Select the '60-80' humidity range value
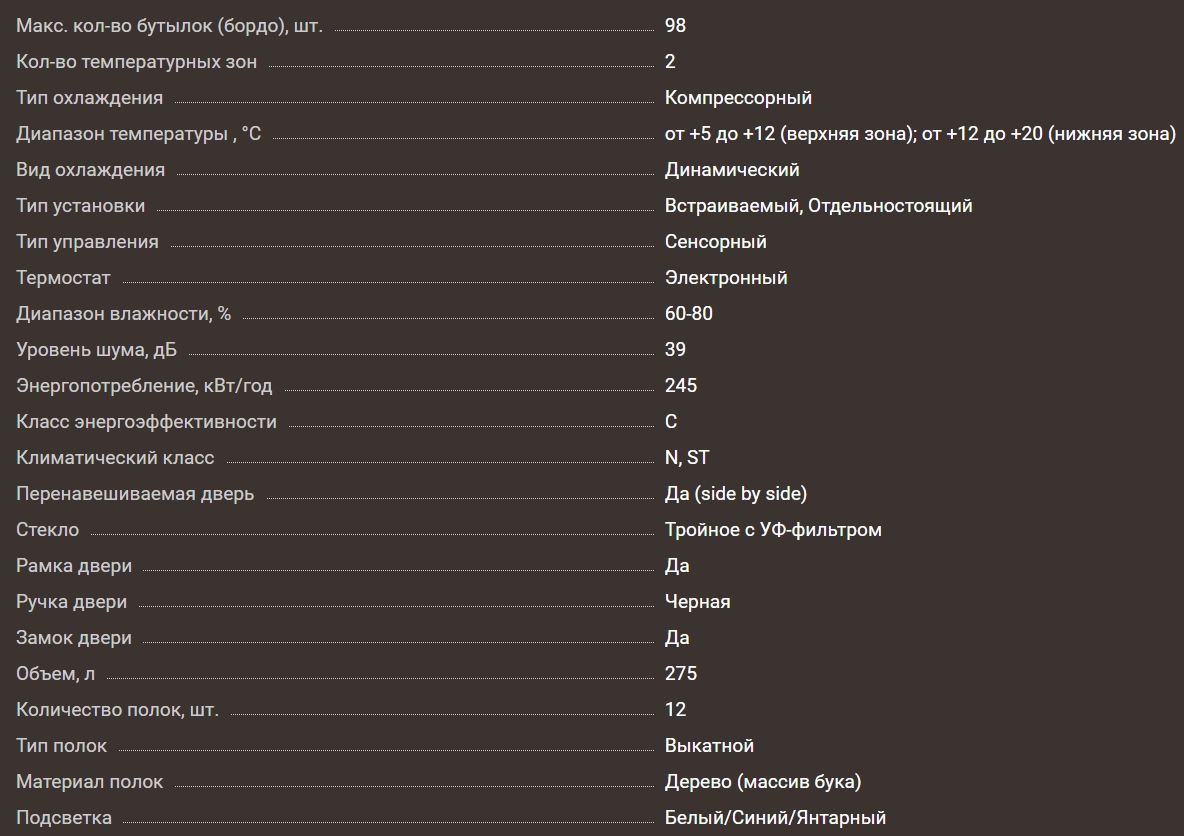This screenshot has height=836, width=1184. (689, 314)
